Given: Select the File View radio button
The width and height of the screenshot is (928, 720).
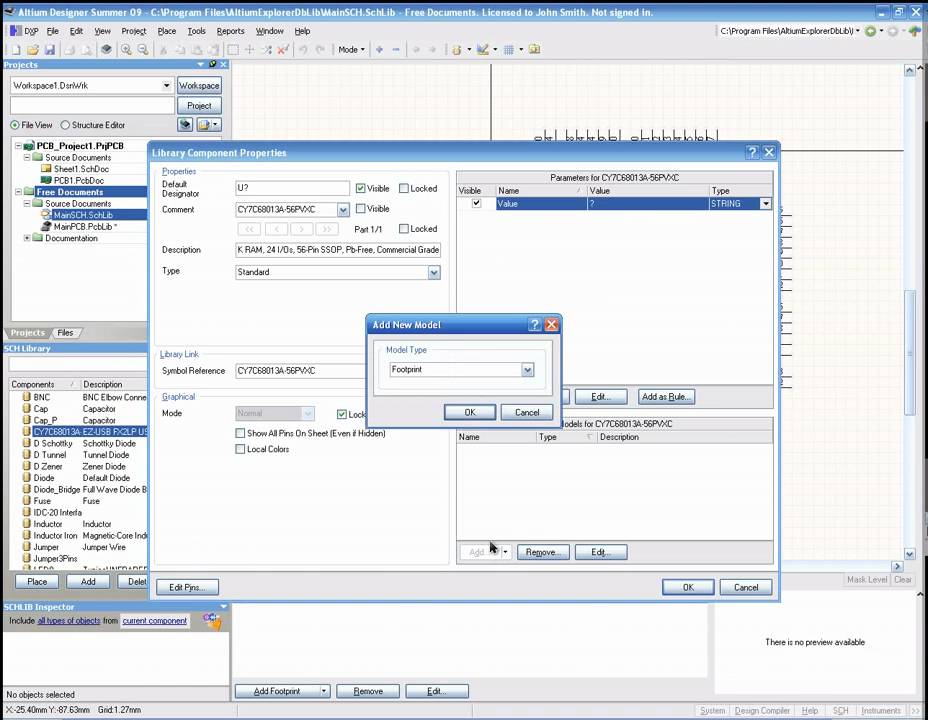Looking at the screenshot, I should (x=15, y=125).
